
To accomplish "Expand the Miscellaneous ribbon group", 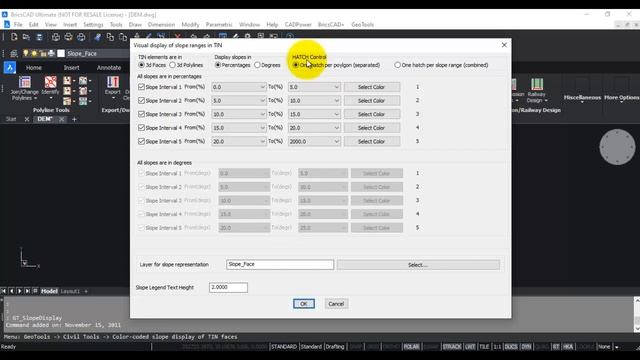I will 582,98.
